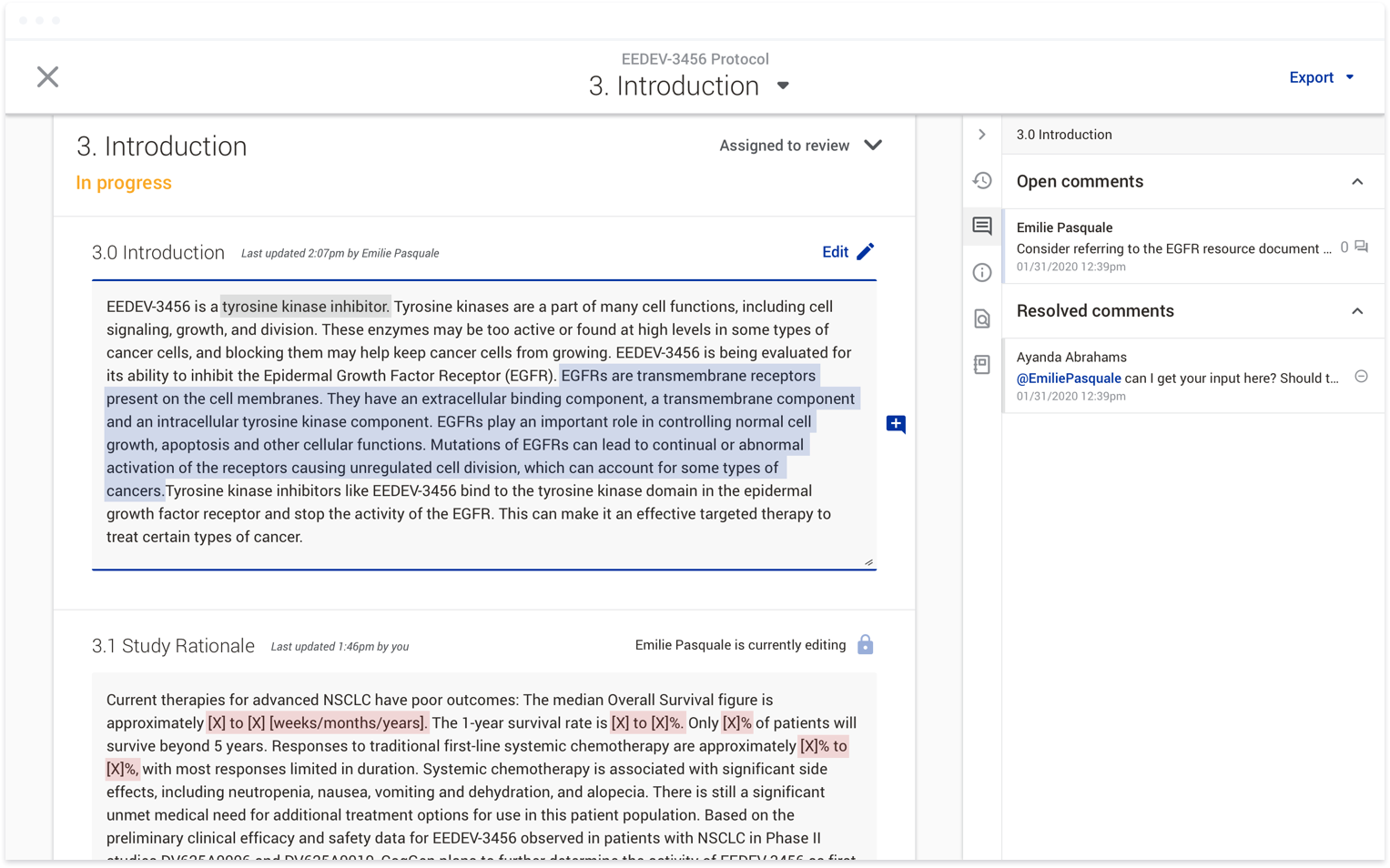Screen dimensions: 1390x868
Task: Open Emilie Pasquale's EGFR comment
Action: tap(1193, 247)
